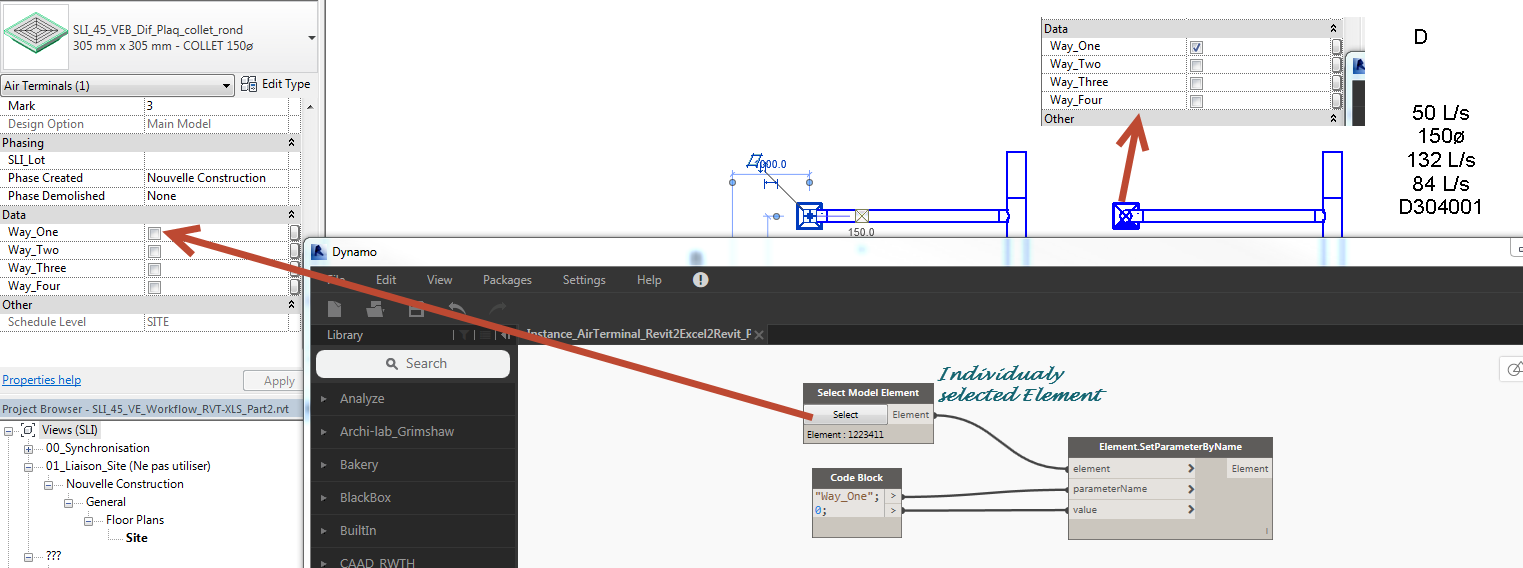Create a new Dynamo file via toolbar icon
The width and height of the screenshot is (1523, 568).
point(336,309)
